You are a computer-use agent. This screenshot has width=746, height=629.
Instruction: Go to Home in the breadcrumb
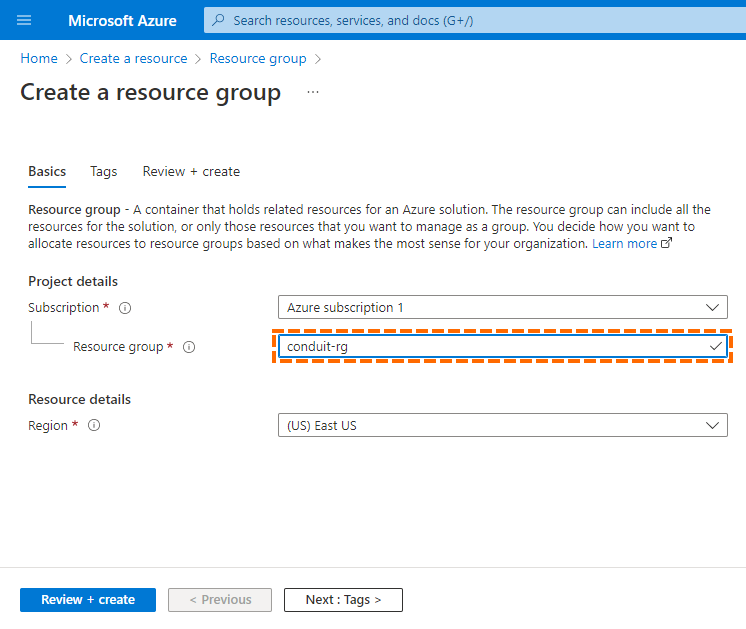[x=39, y=59]
